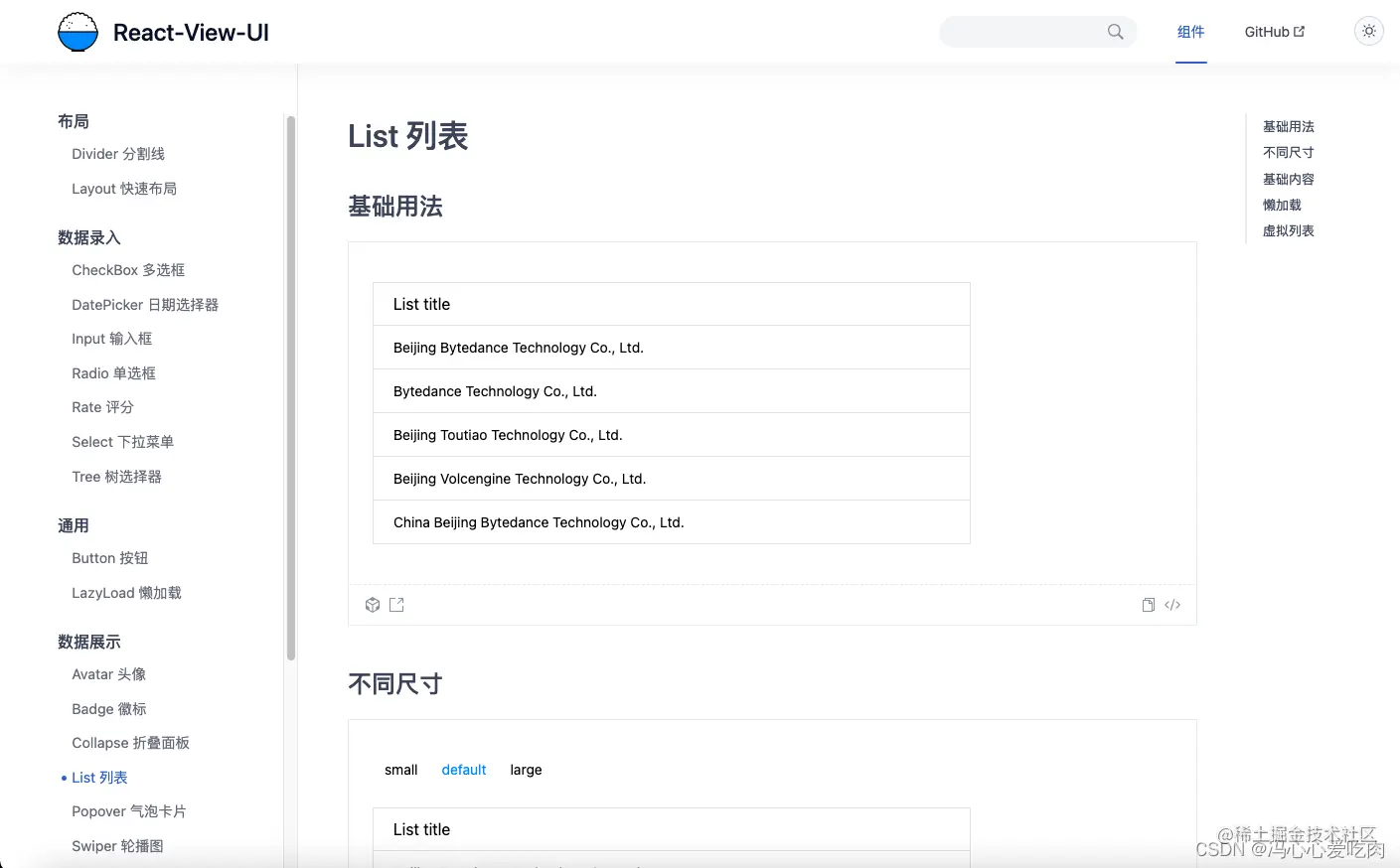1400x868 pixels.
Task: Select the active List 列表 sidebar item
Action: point(99,778)
